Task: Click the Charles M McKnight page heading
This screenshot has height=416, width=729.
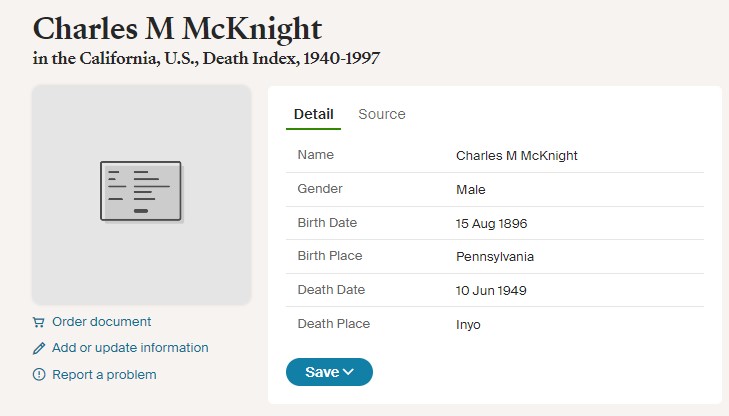Action: pos(177,27)
